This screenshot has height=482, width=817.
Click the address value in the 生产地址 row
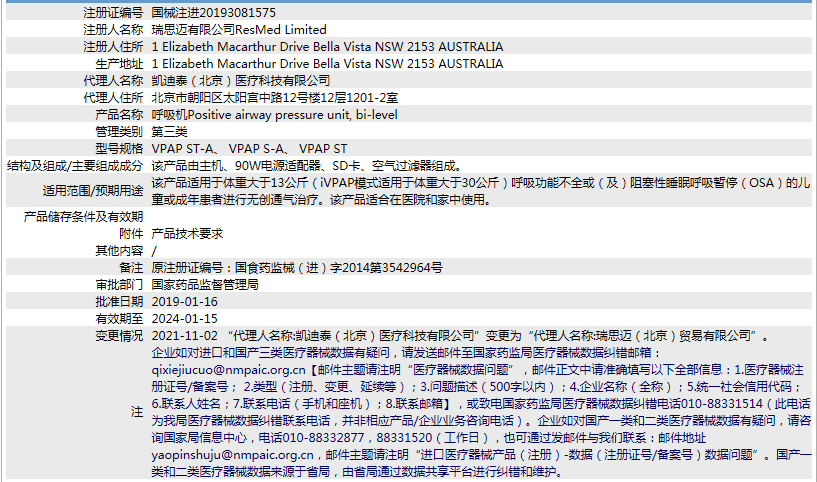coord(327,64)
